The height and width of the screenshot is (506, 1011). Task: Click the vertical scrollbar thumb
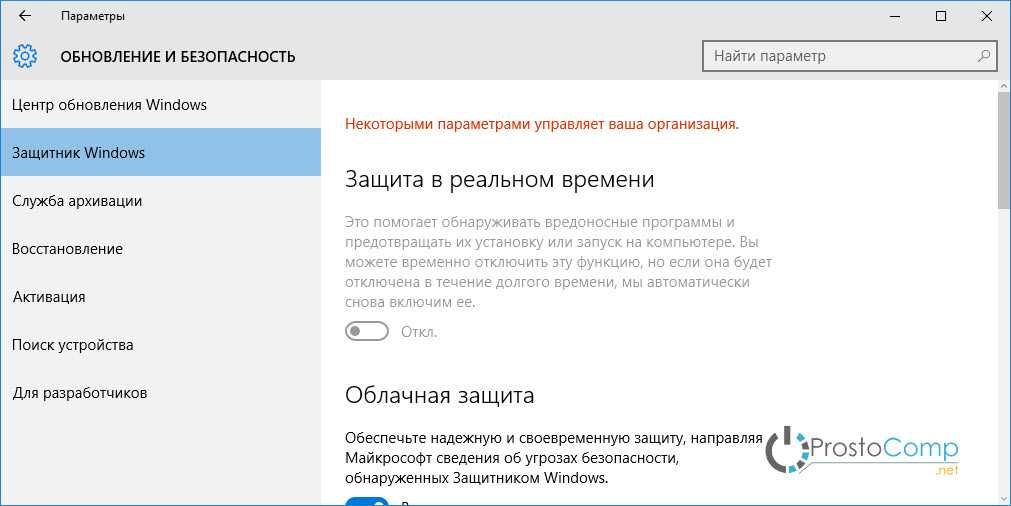[x=1004, y=150]
